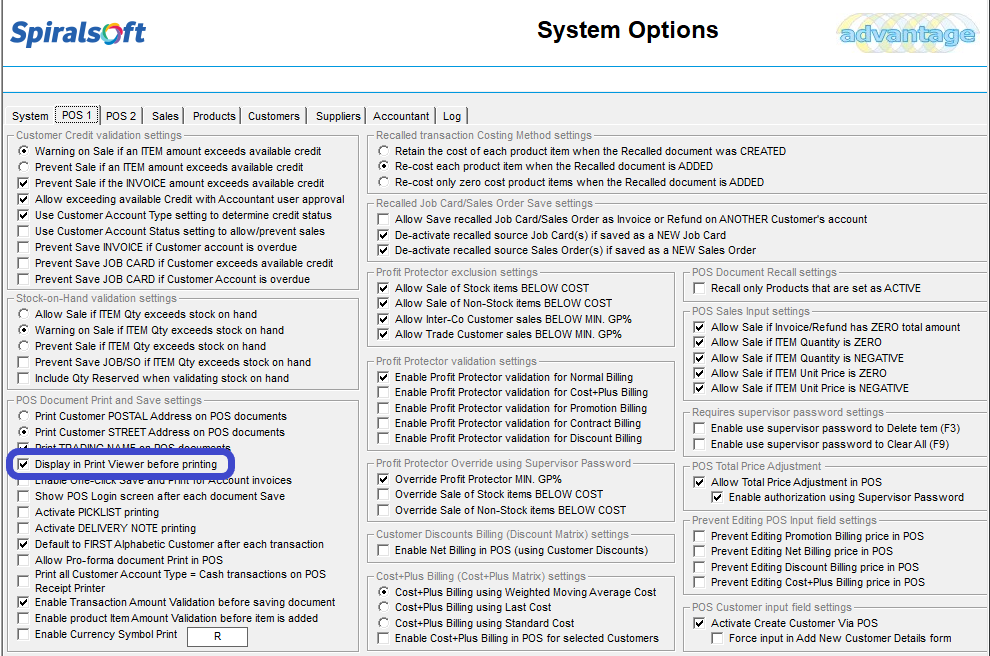Toggle Use Customer Account Type setting checkbox

pos(23,215)
